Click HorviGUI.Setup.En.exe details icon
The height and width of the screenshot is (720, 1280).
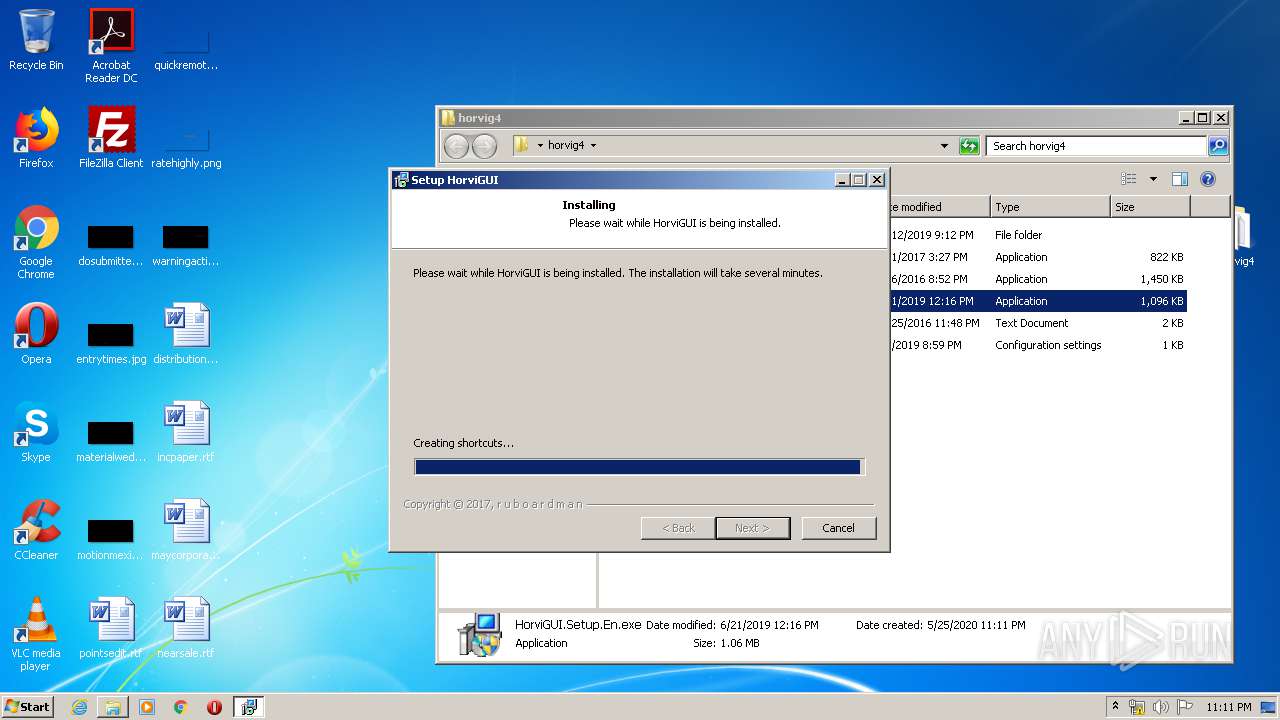tap(479, 635)
